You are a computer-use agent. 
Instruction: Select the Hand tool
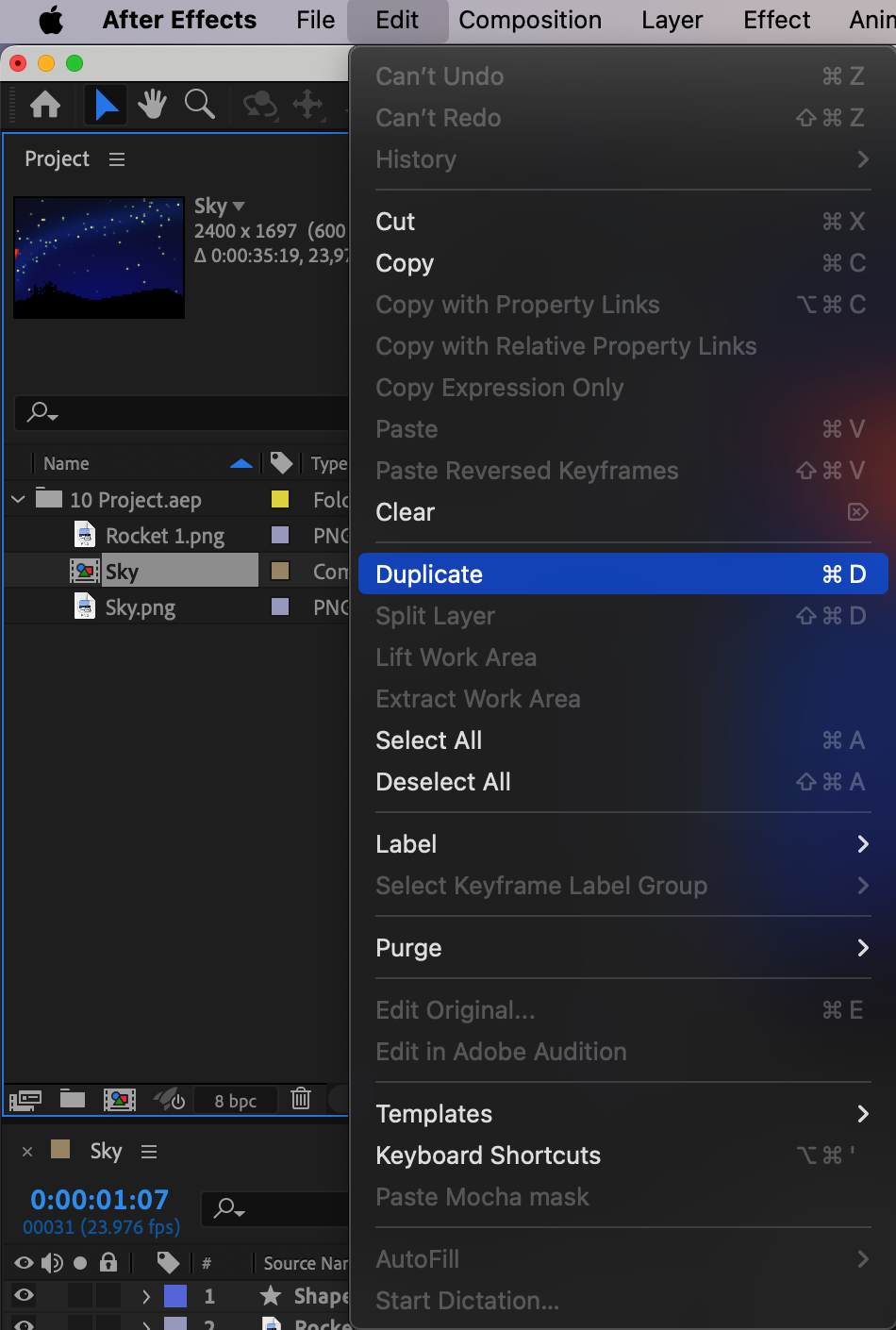152,105
